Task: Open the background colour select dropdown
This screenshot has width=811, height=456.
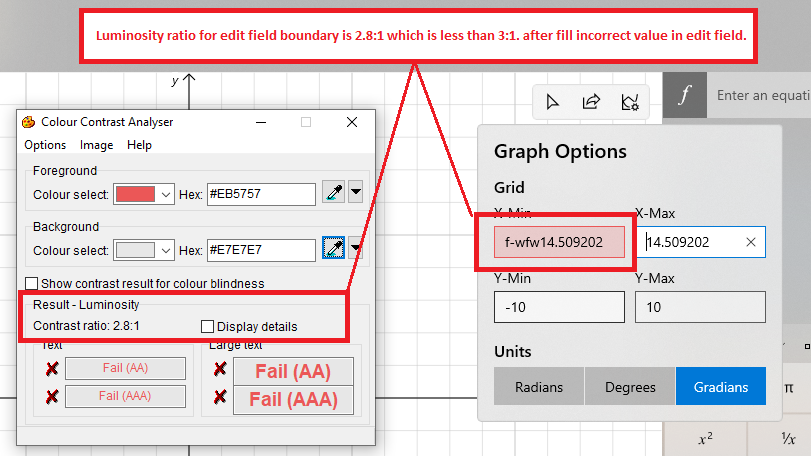Action: 166,250
